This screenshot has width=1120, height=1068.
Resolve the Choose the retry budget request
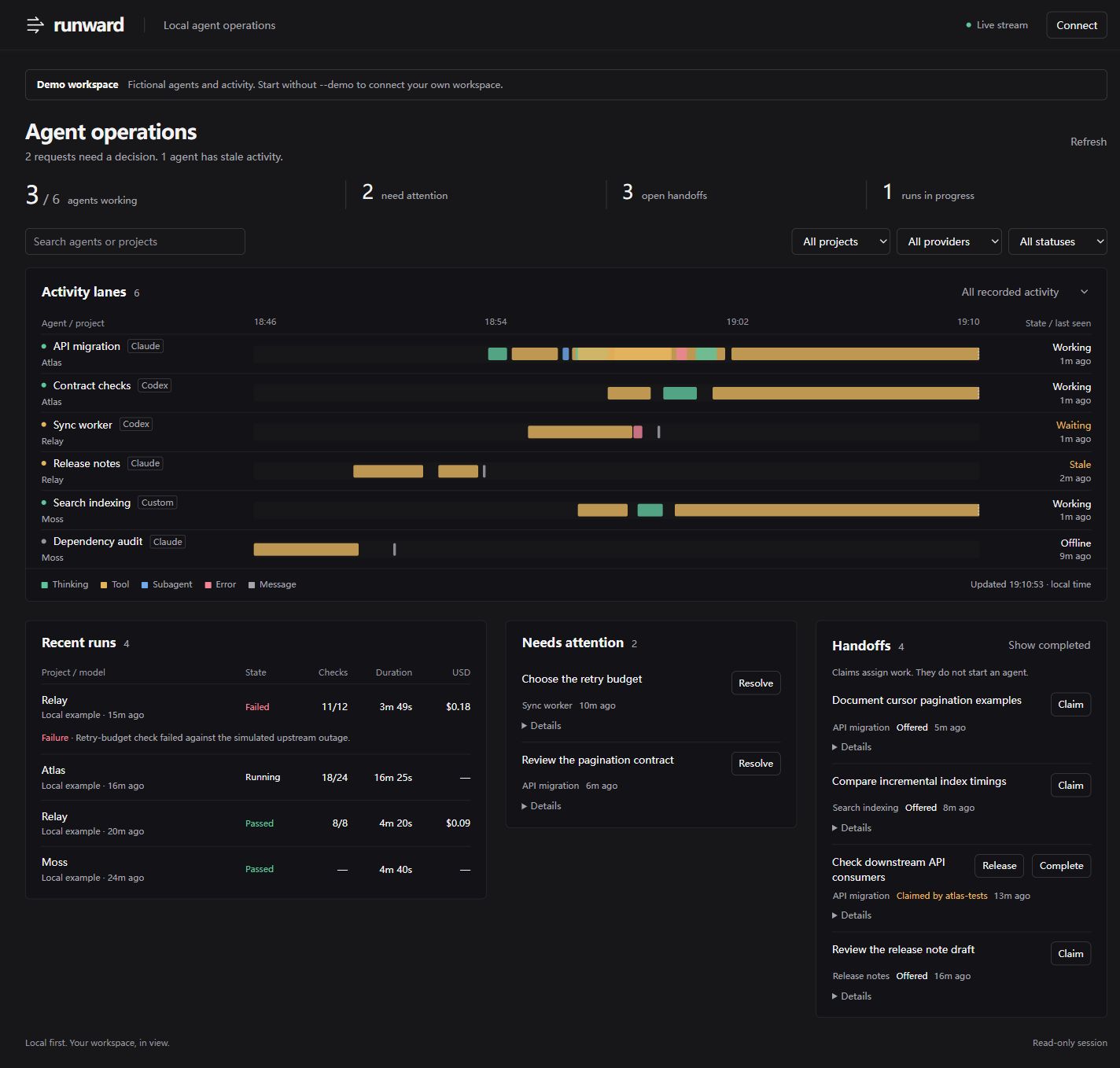(x=756, y=683)
